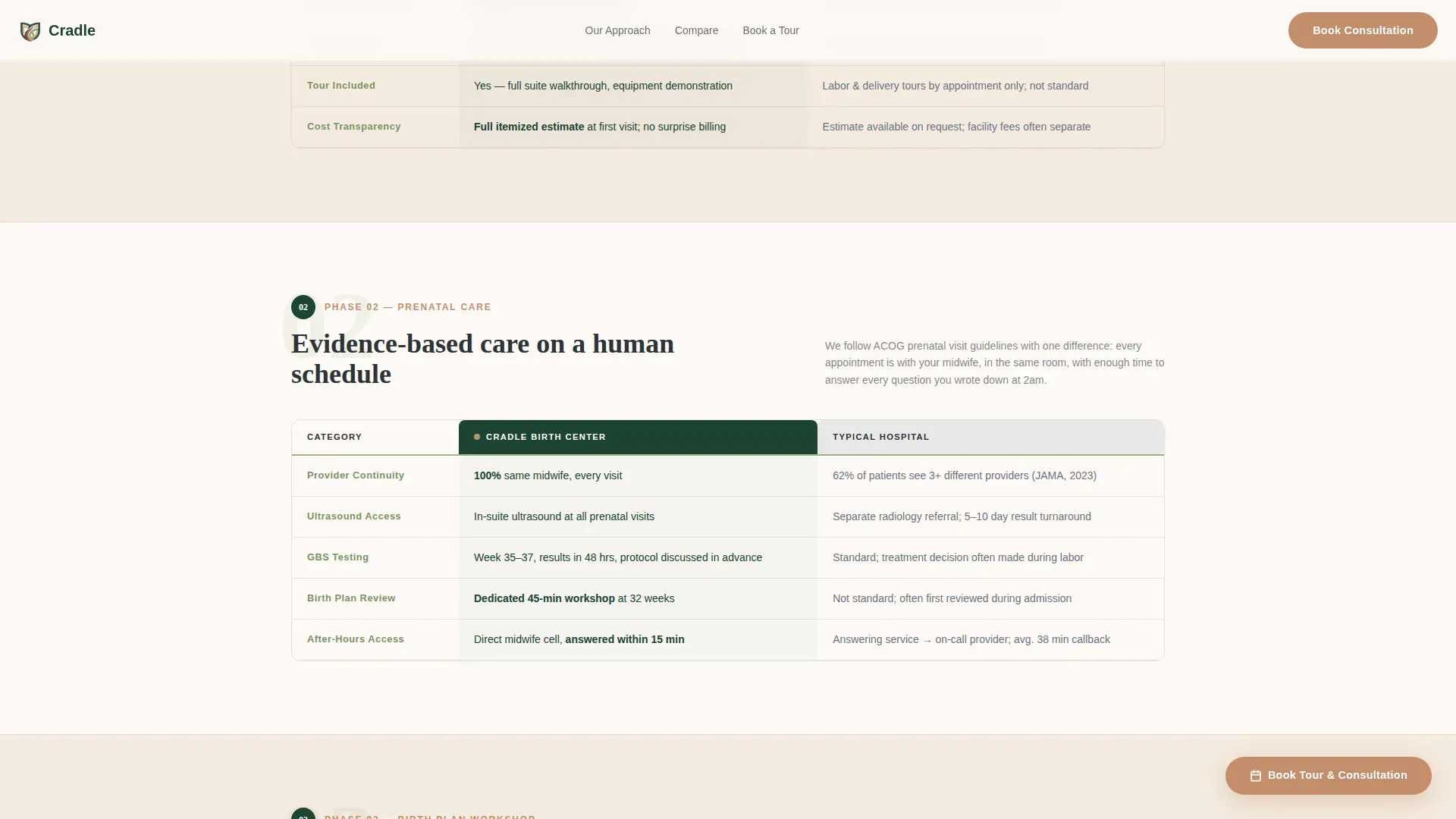Open the Book a Tour nav link

tap(770, 30)
